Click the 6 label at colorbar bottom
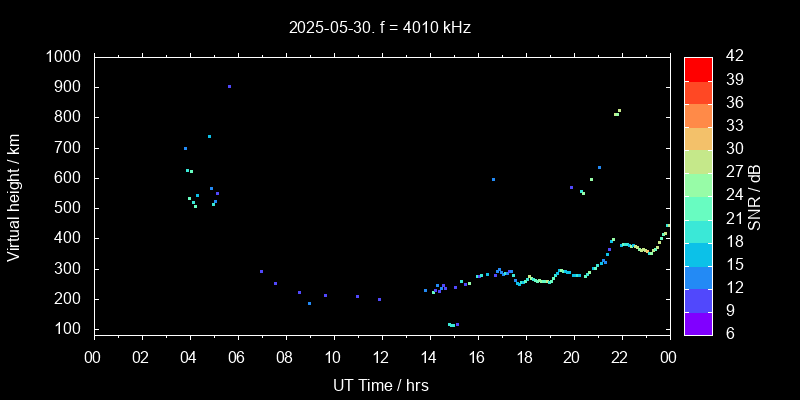 coord(727,333)
